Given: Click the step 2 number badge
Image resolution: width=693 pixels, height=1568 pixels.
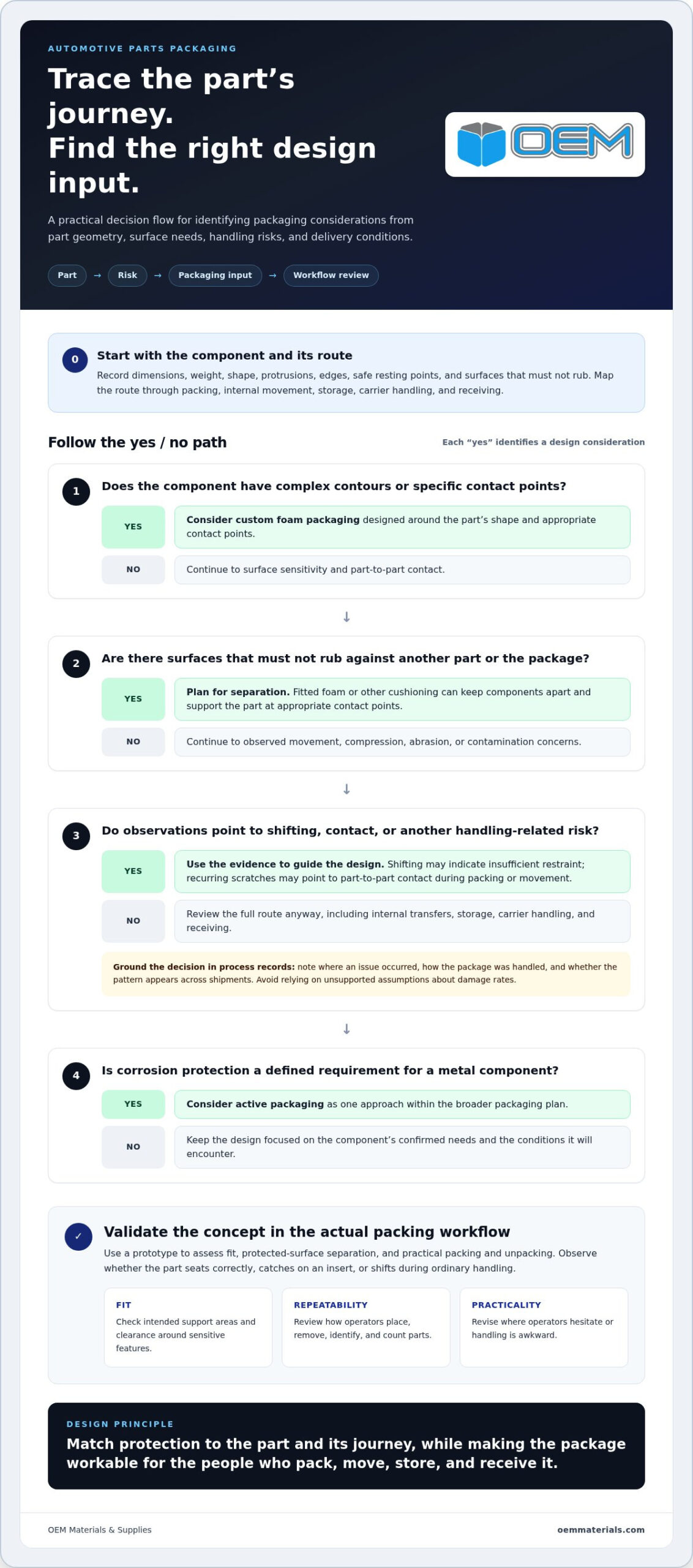Looking at the screenshot, I should (x=76, y=663).
